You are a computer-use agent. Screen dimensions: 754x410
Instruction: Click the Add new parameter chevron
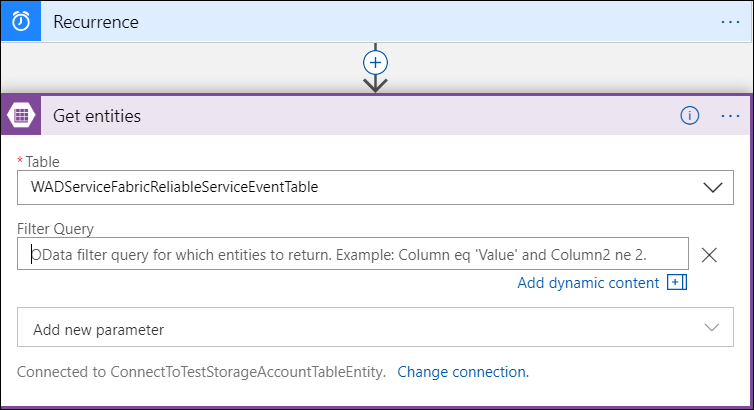[712, 327]
